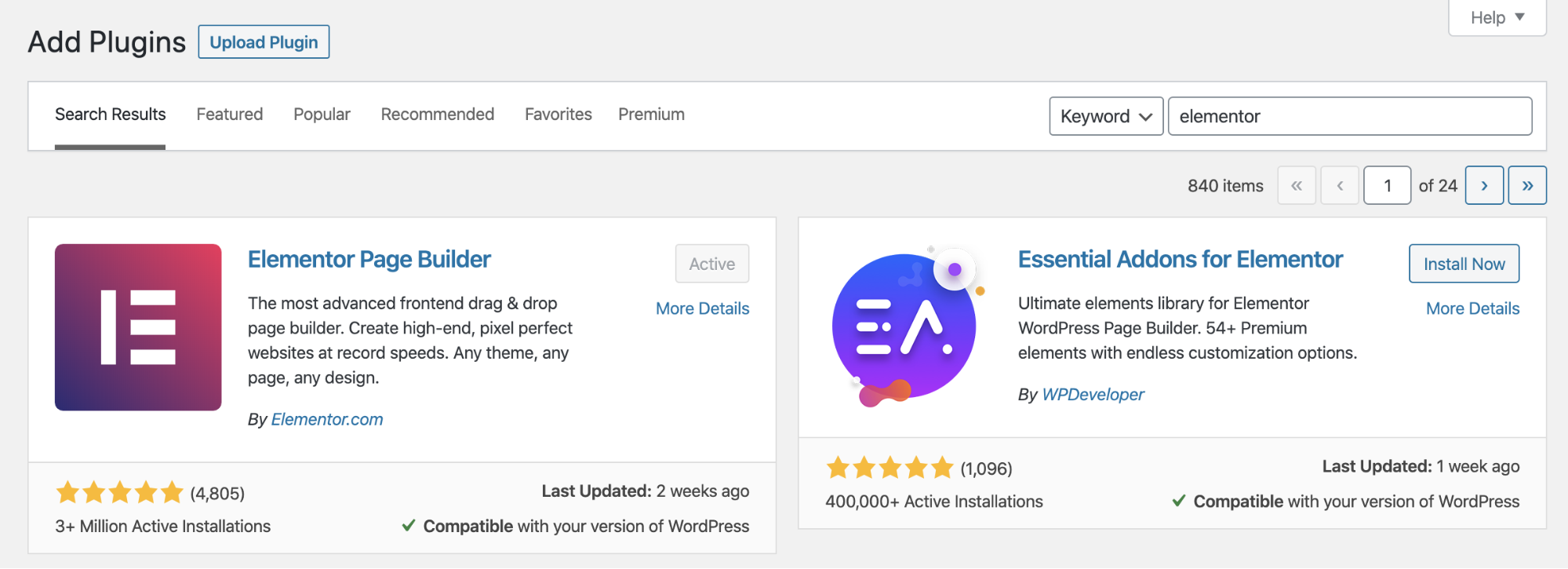The image size is (1568, 569).
Task: Go to the next results page
Action: (1484, 185)
